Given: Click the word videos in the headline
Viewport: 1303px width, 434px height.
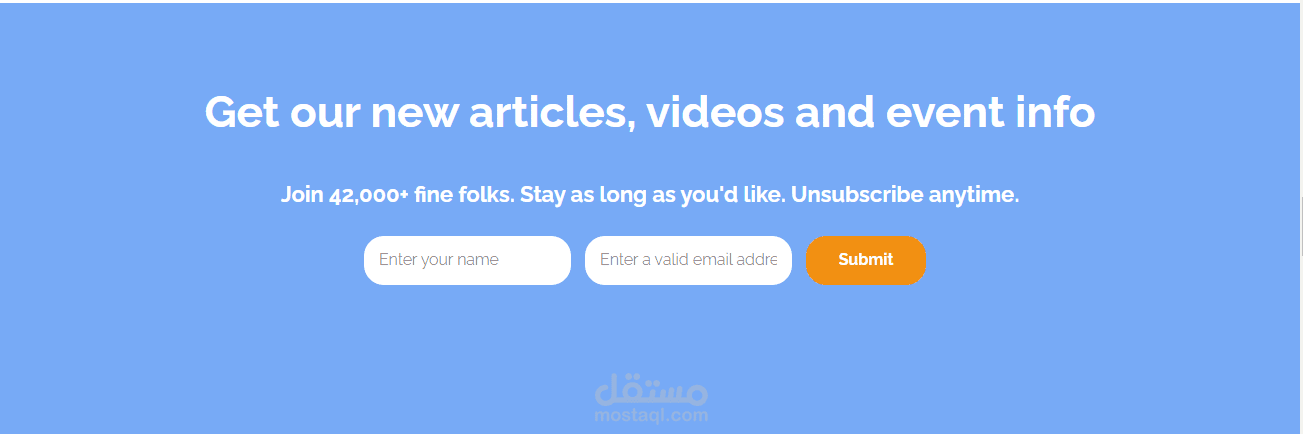Looking at the screenshot, I should pyautogui.click(x=715, y=113).
